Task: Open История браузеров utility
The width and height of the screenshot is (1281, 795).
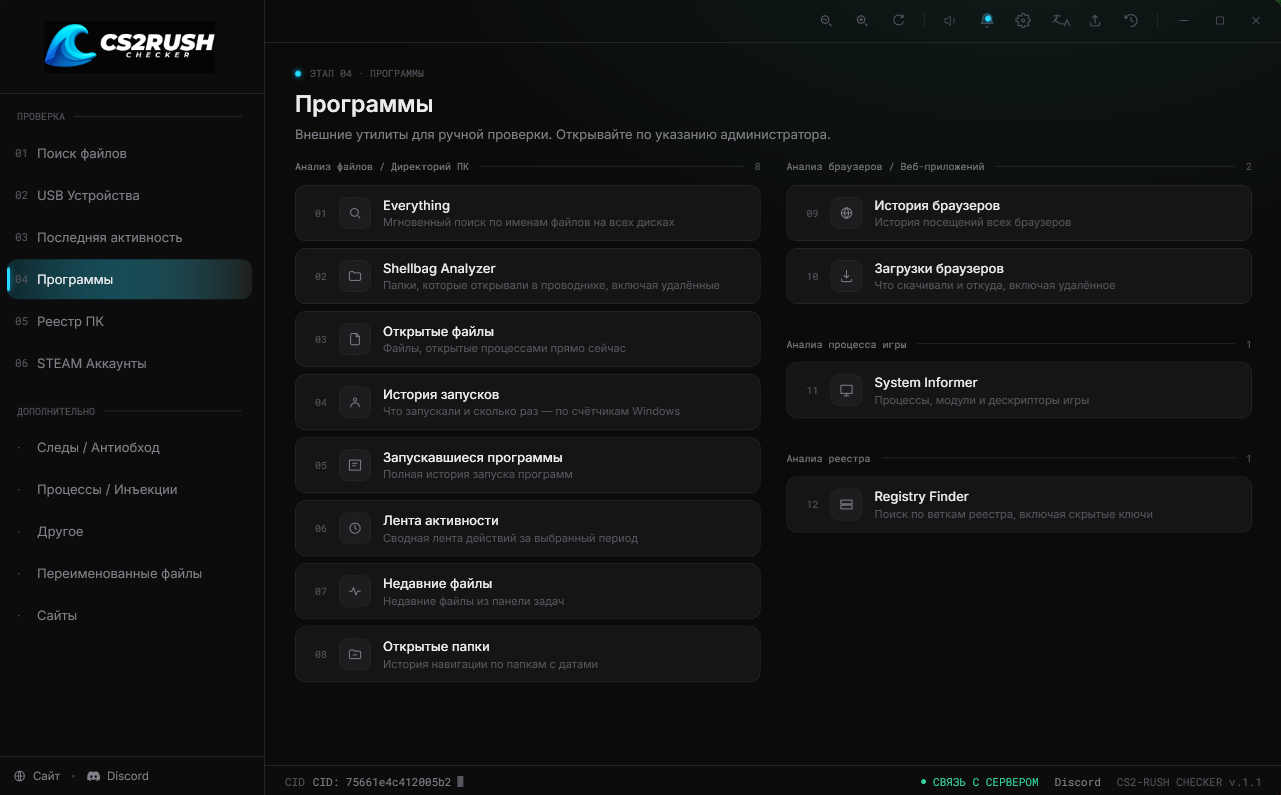Action: tap(1019, 213)
